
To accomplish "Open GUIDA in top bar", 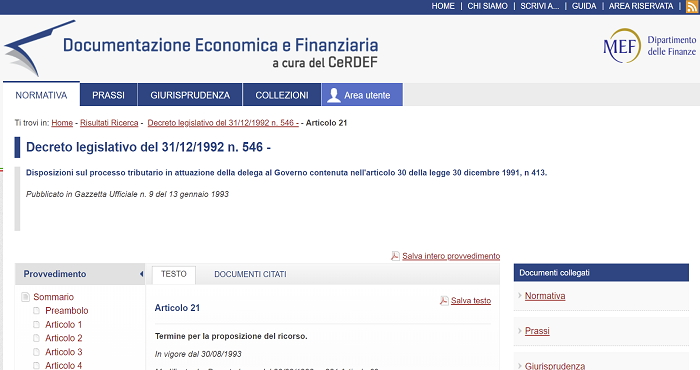I will (x=584, y=6).
